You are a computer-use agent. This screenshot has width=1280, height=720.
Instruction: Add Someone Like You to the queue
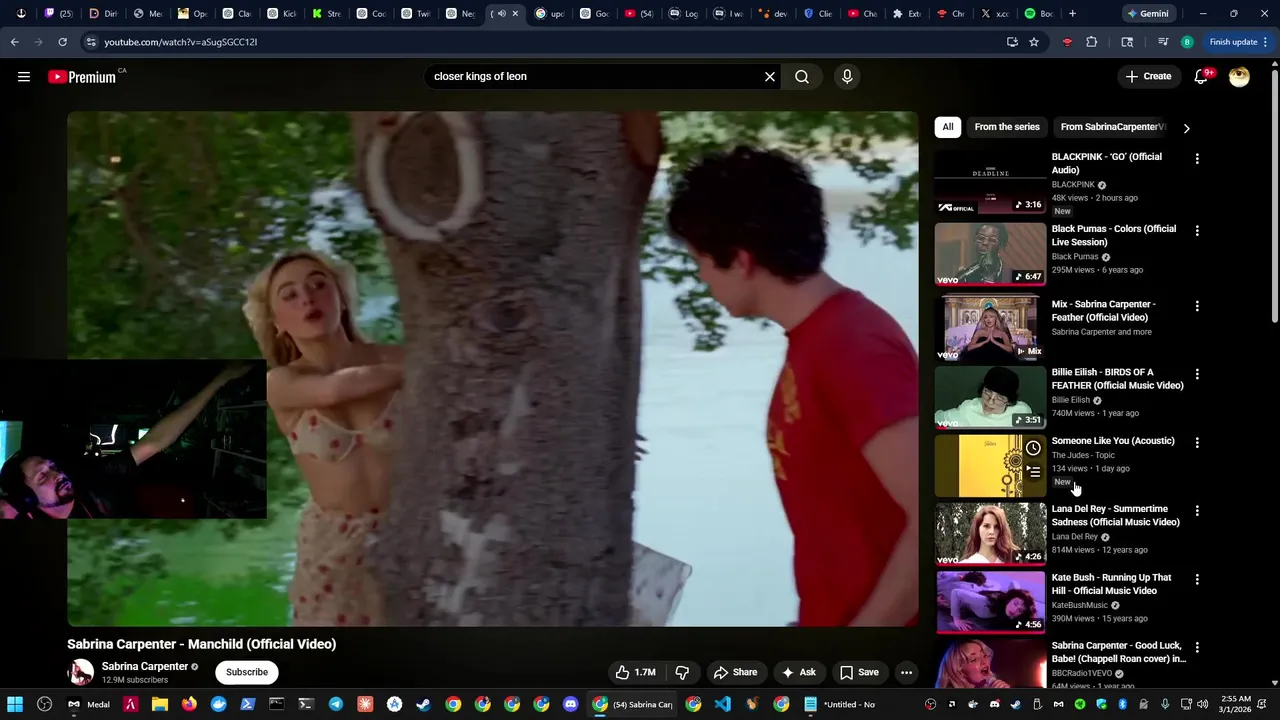(x=1033, y=472)
